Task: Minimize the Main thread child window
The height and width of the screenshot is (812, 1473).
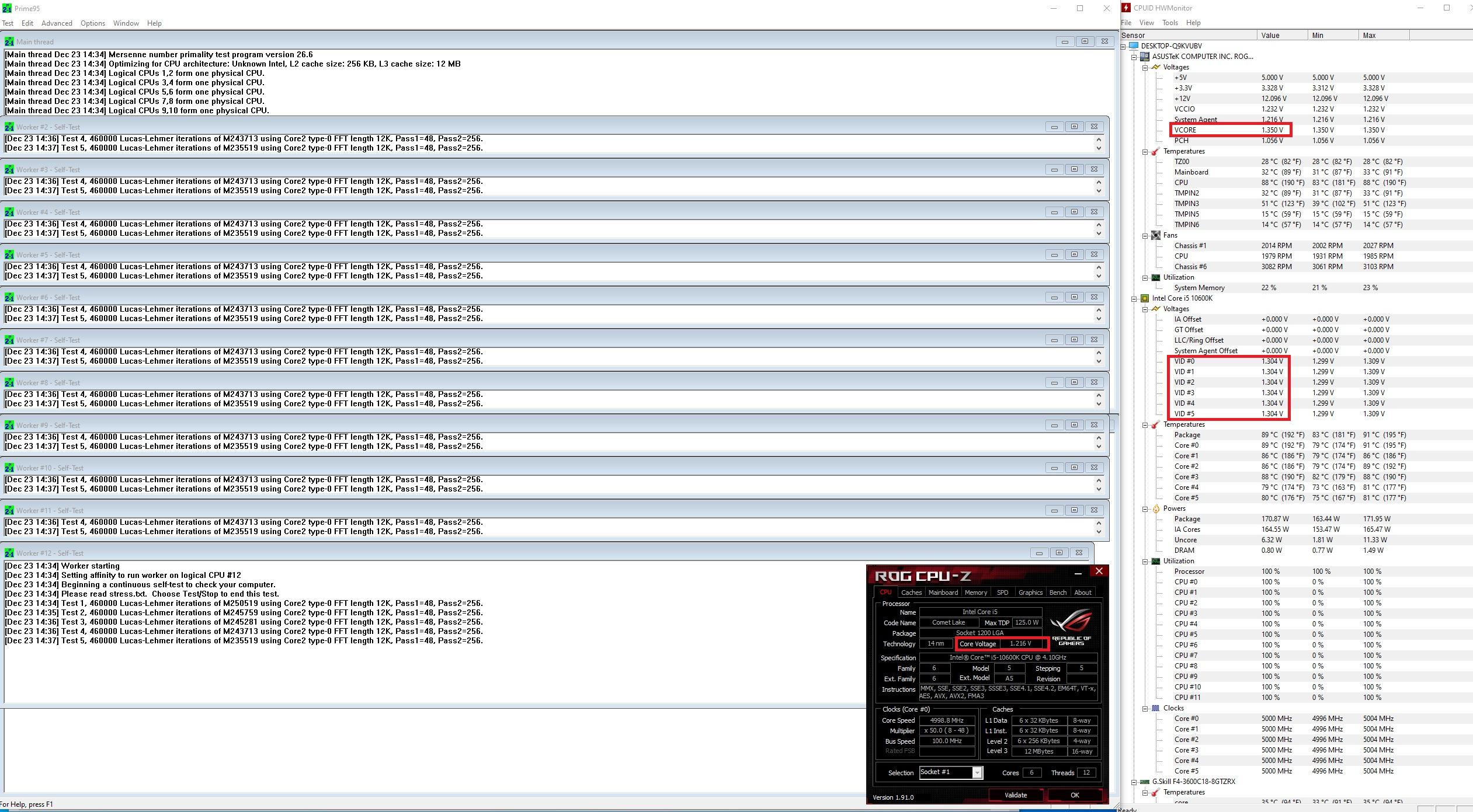Action: (1065, 41)
